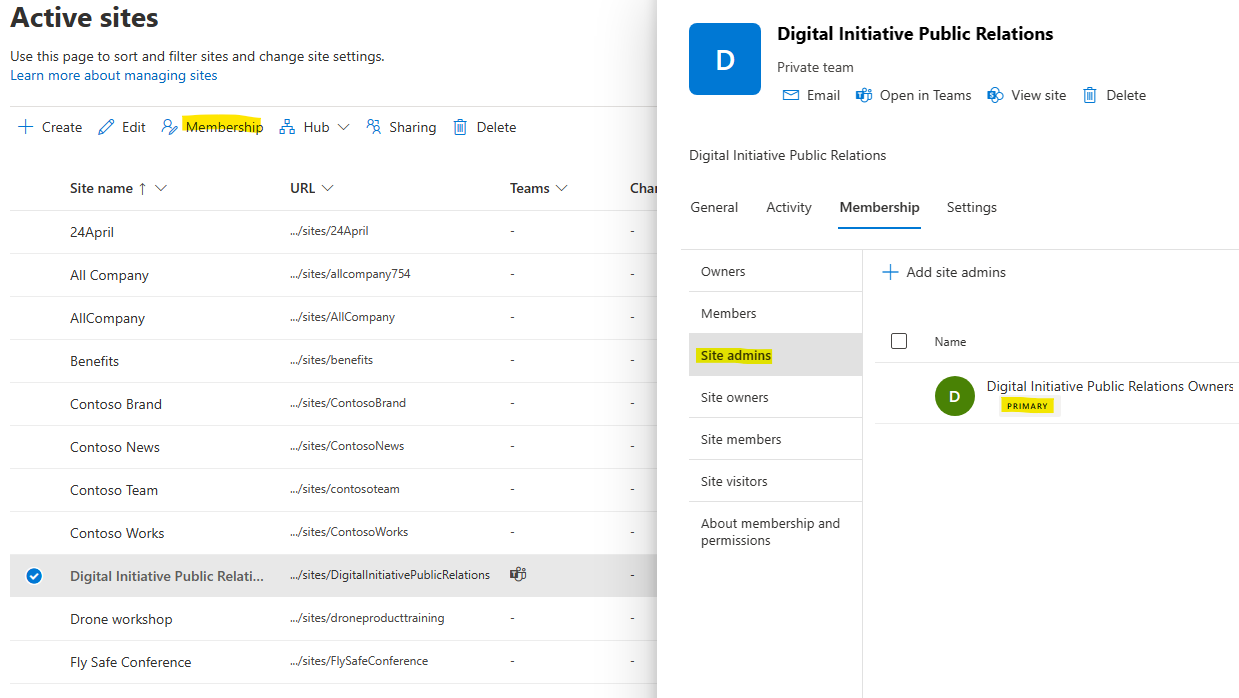Switch to the Settings tab
This screenshot has height=698, width=1239.
click(x=972, y=207)
